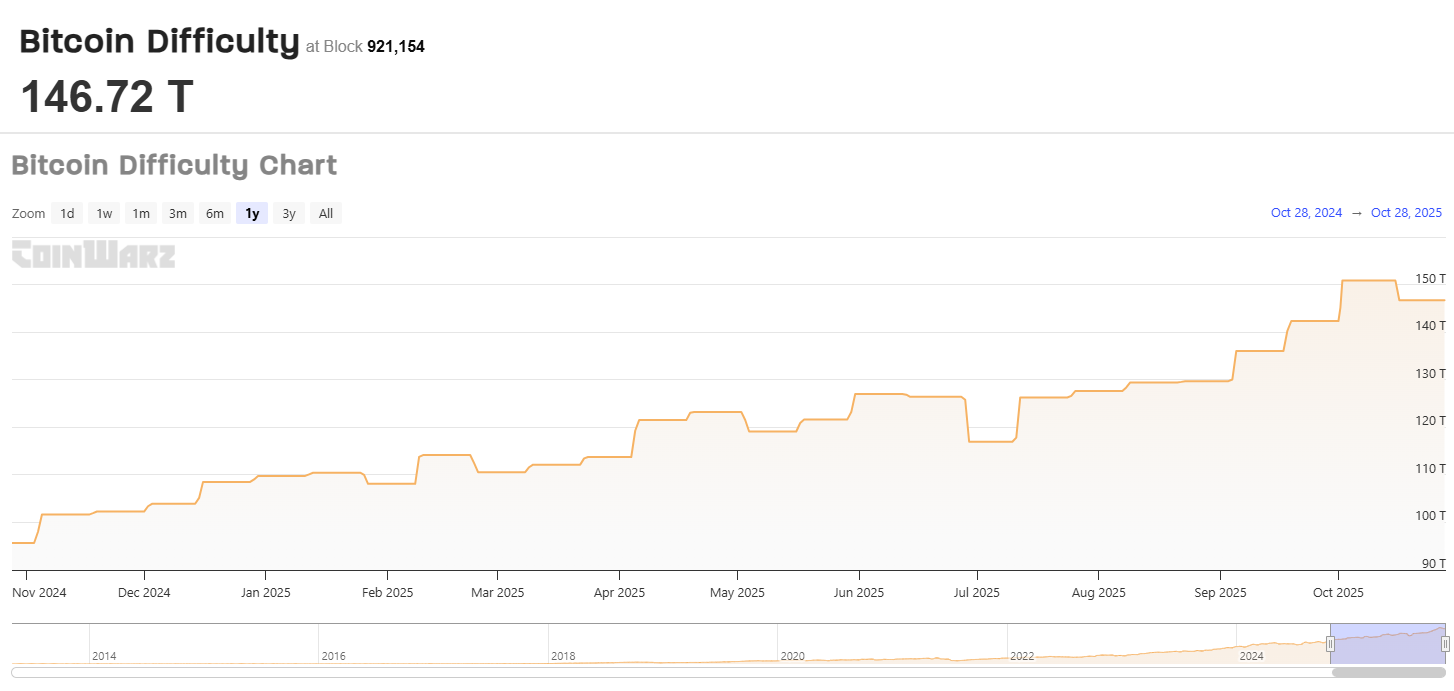Switch chart to 1m zoom
The image size is (1454, 691).
(140, 213)
